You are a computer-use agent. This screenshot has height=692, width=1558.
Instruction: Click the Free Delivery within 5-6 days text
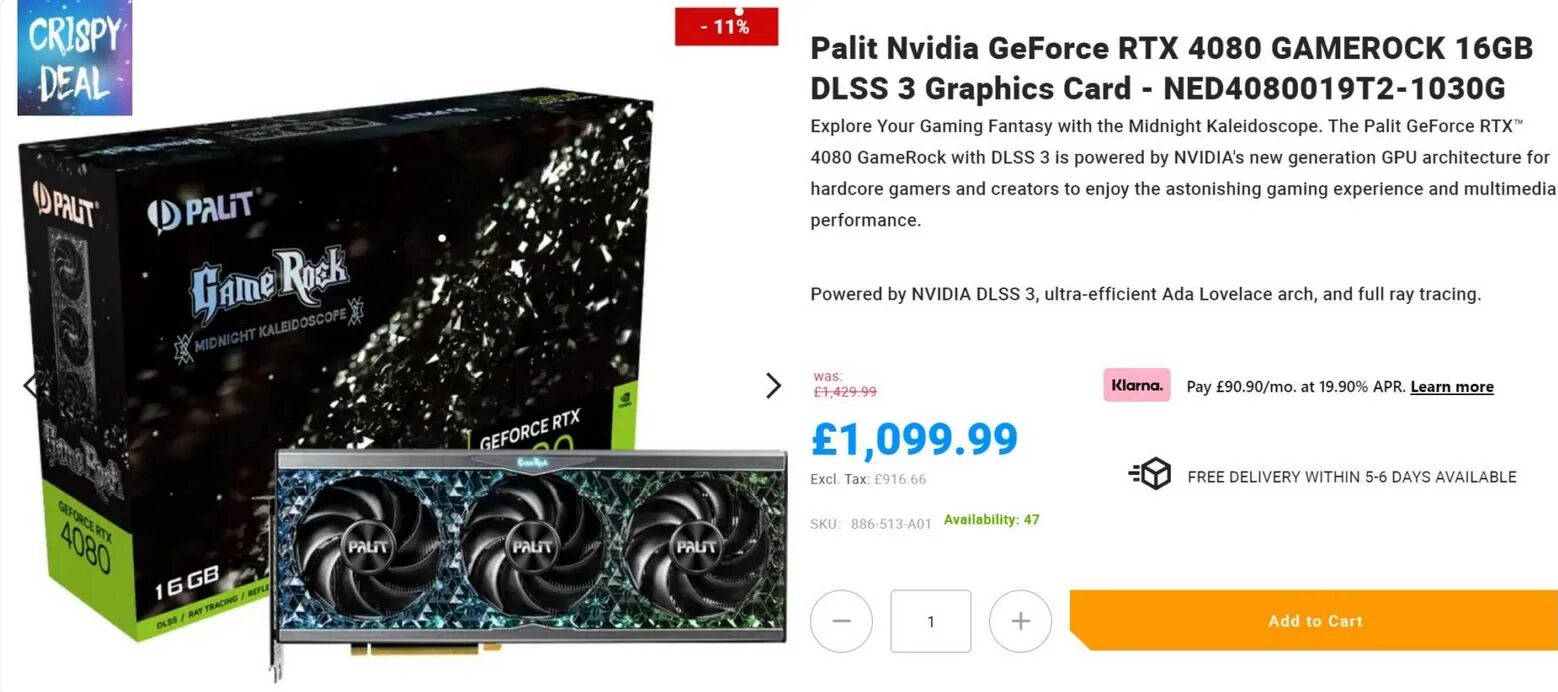pyautogui.click(x=1352, y=477)
